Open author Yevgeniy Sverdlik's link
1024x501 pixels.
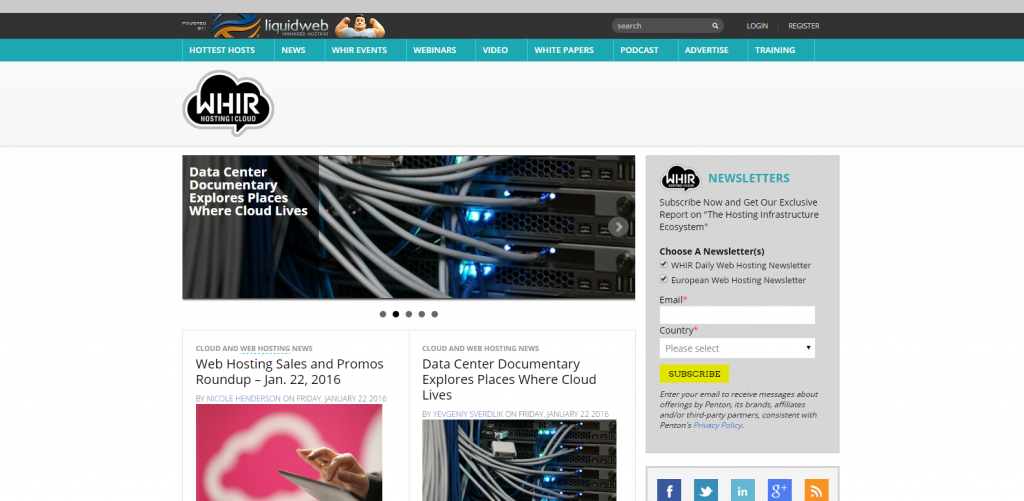coord(468,414)
